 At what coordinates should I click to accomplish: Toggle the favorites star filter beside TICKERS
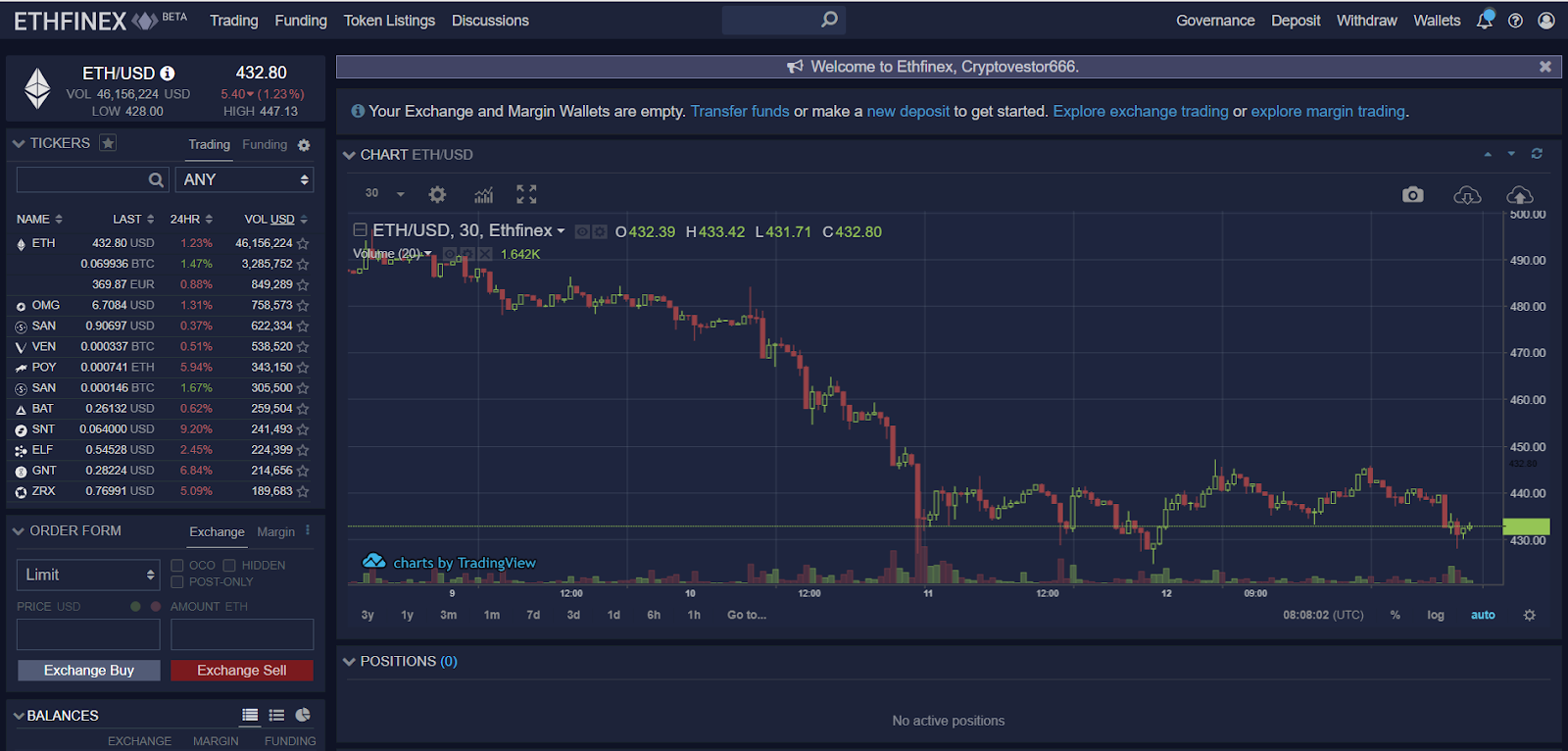click(108, 143)
